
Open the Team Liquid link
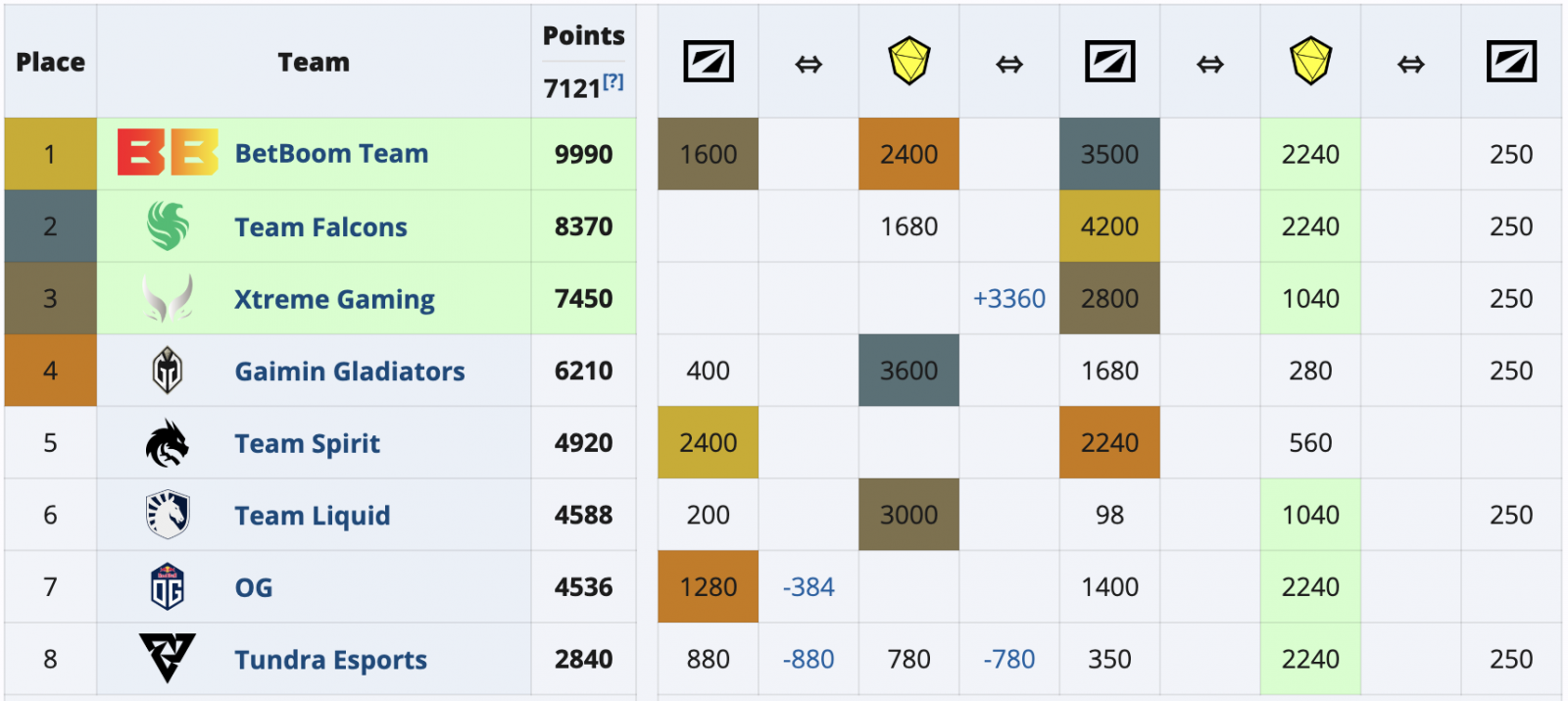pyautogui.click(x=312, y=516)
